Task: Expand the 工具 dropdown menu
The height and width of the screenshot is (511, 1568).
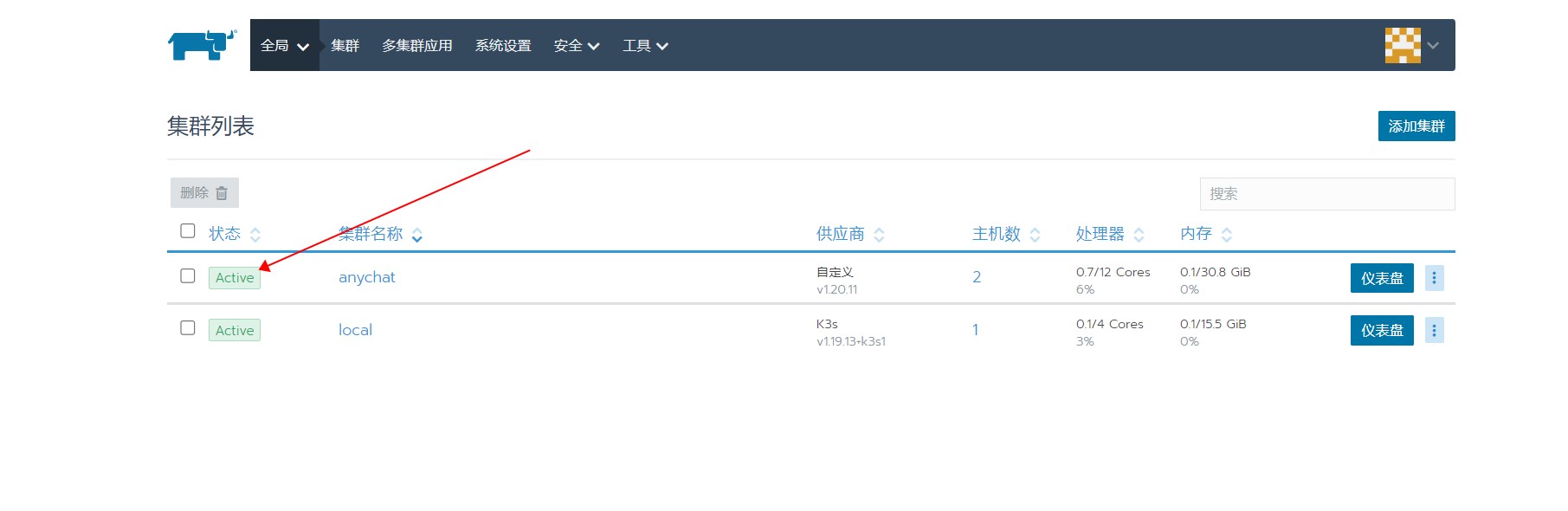Action: point(645,45)
